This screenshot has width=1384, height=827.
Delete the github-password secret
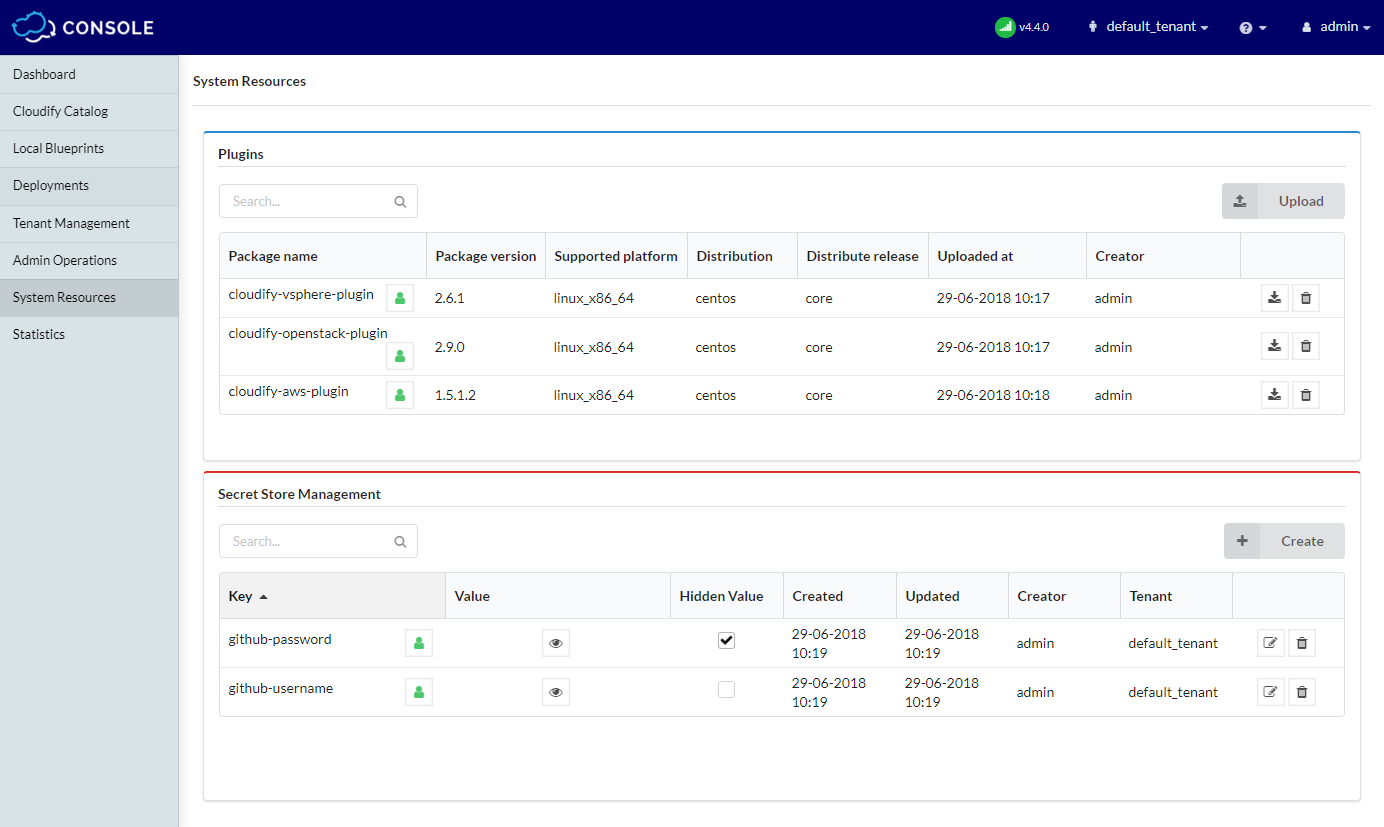(1301, 643)
